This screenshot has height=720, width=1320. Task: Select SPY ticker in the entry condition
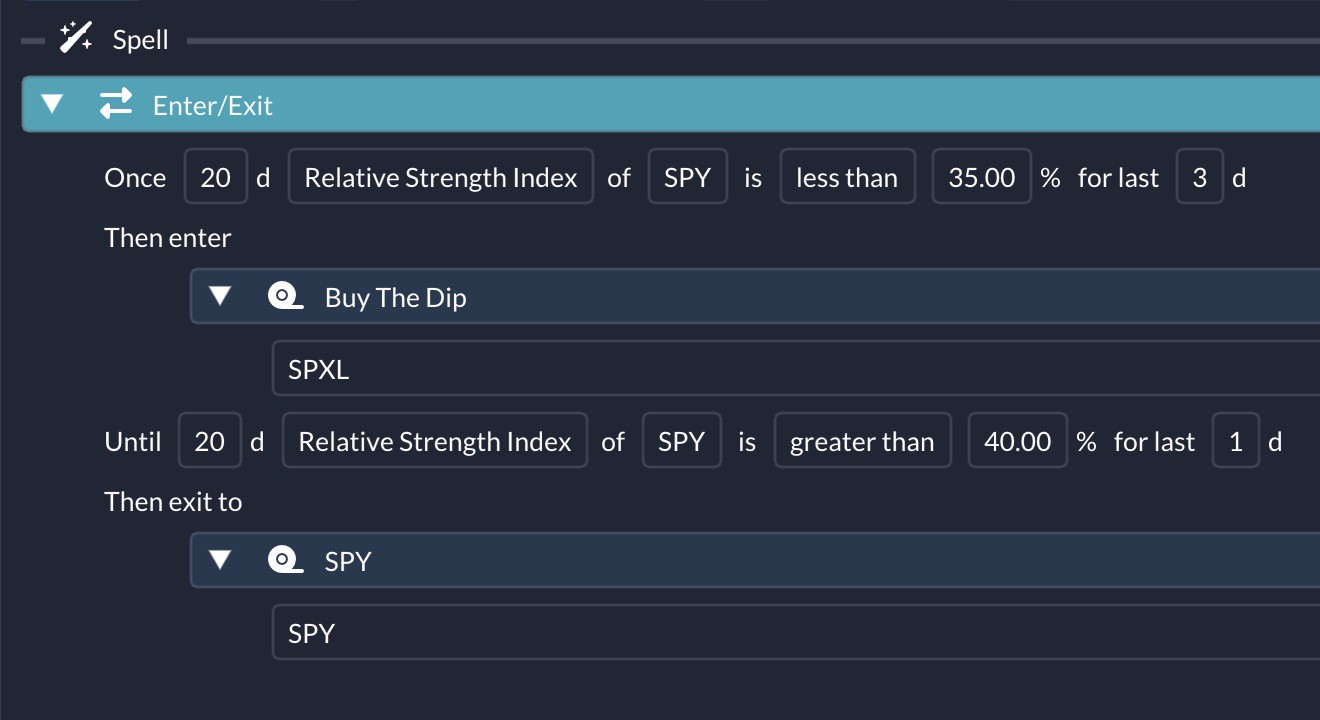687,177
